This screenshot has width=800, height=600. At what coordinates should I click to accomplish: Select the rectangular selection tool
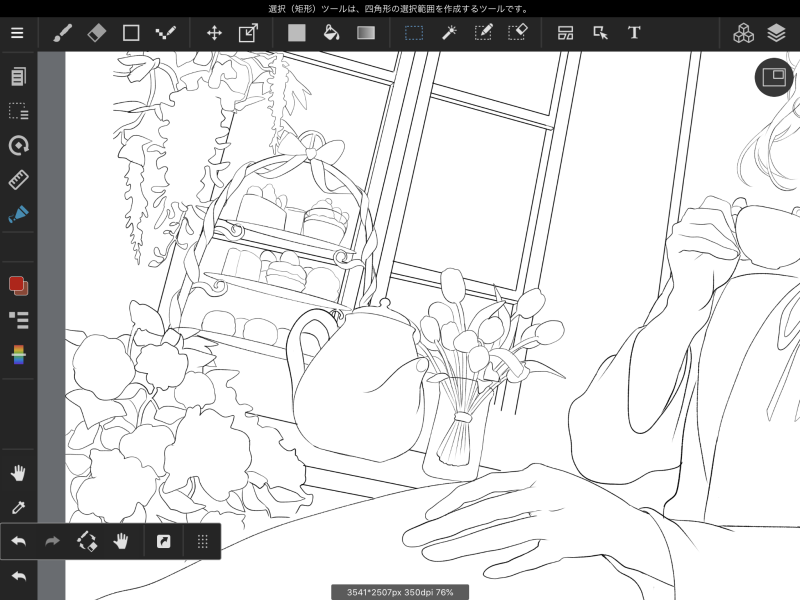click(x=414, y=33)
